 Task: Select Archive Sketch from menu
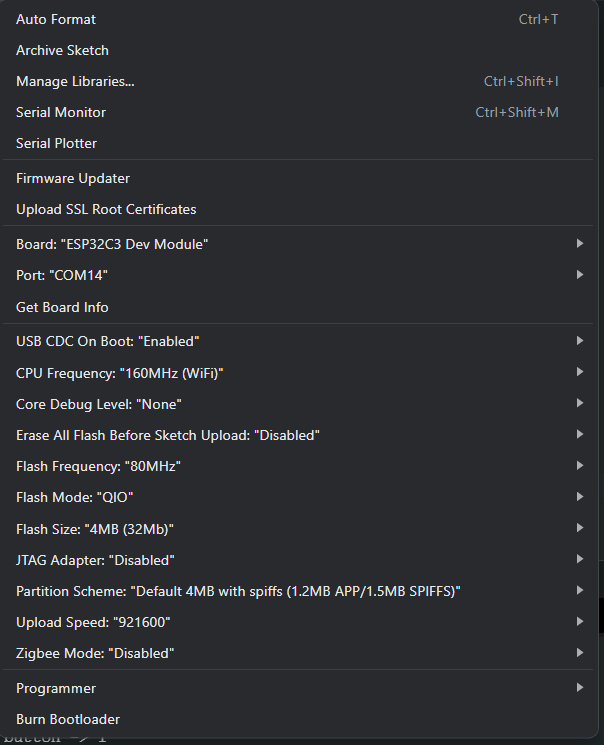pyautogui.click(x=62, y=50)
